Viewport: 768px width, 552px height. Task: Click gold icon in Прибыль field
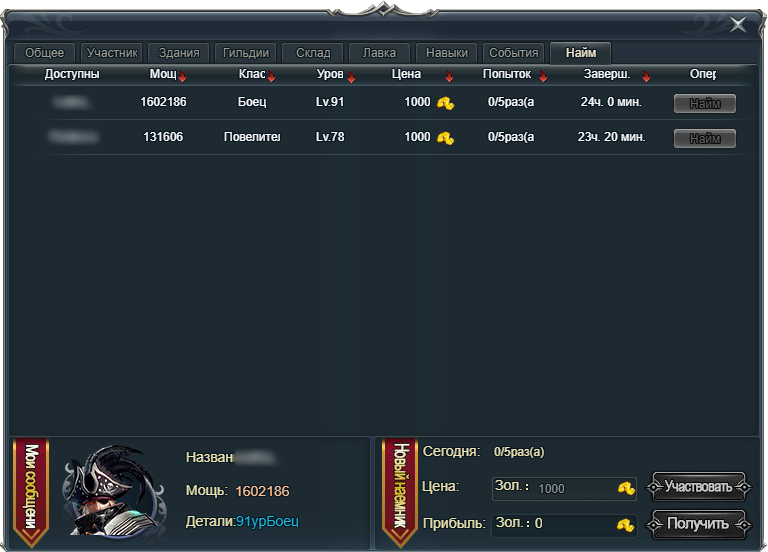[x=625, y=526]
